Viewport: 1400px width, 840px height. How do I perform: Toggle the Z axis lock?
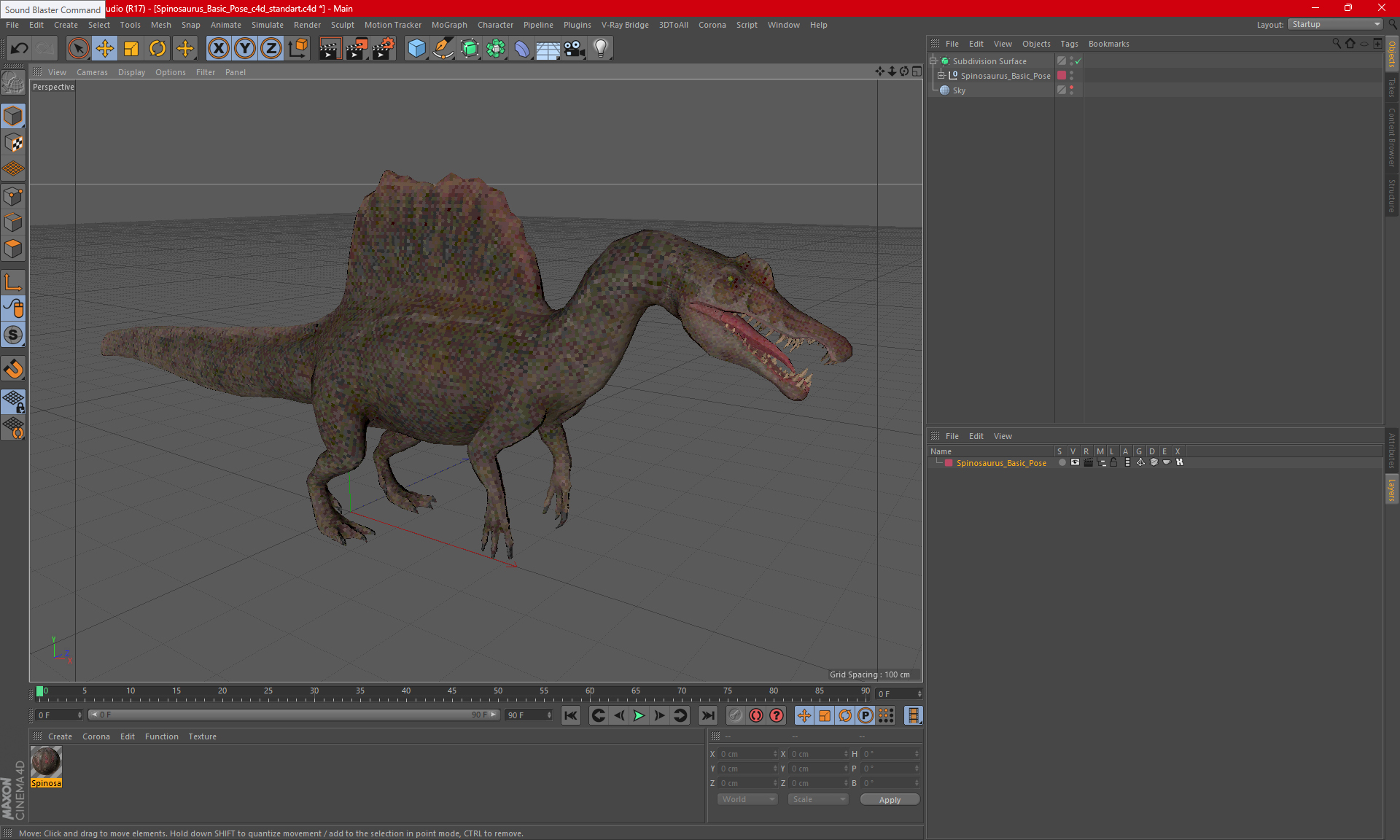pos(271,49)
